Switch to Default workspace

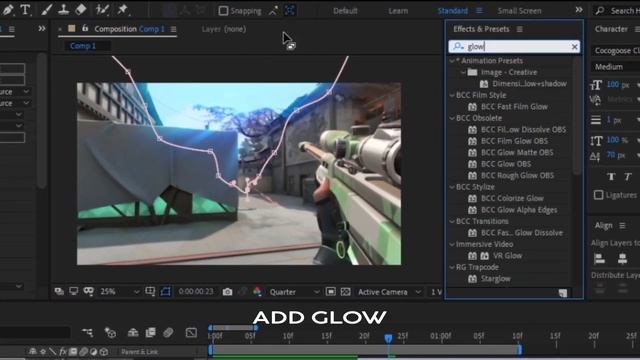pyautogui.click(x=345, y=11)
